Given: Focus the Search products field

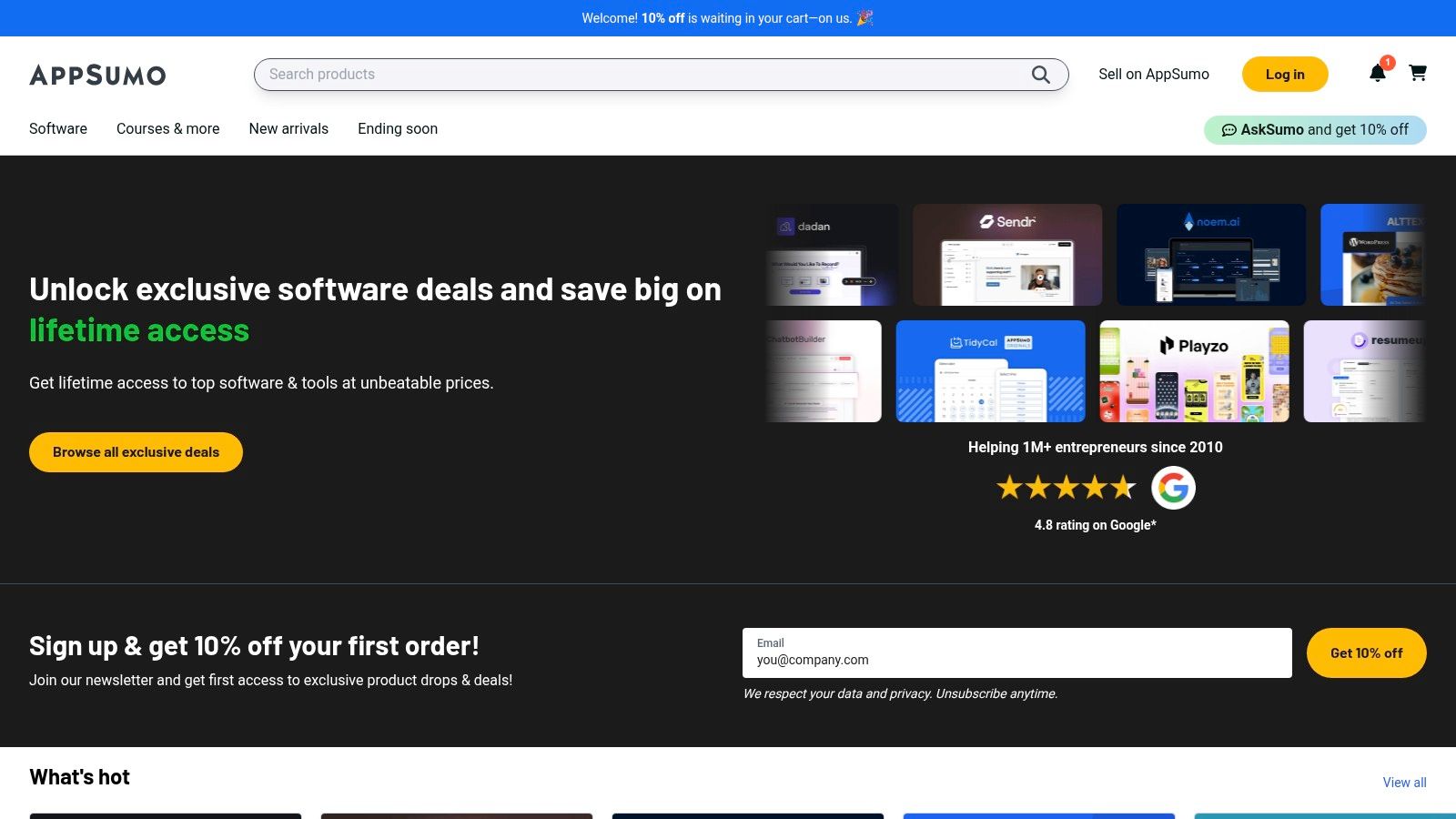Looking at the screenshot, I should coord(637,75).
